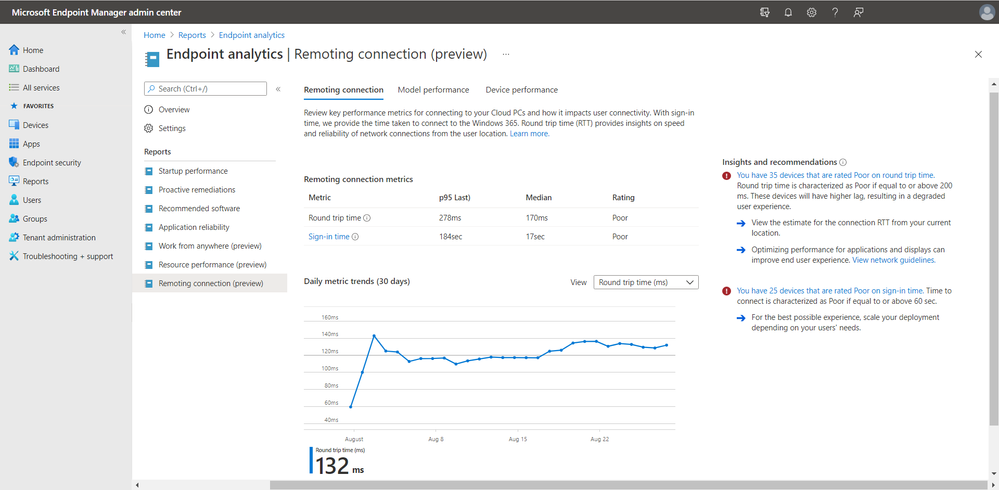
Task: Collapse the left navigation sidebar
Action: tap(124, 32)
